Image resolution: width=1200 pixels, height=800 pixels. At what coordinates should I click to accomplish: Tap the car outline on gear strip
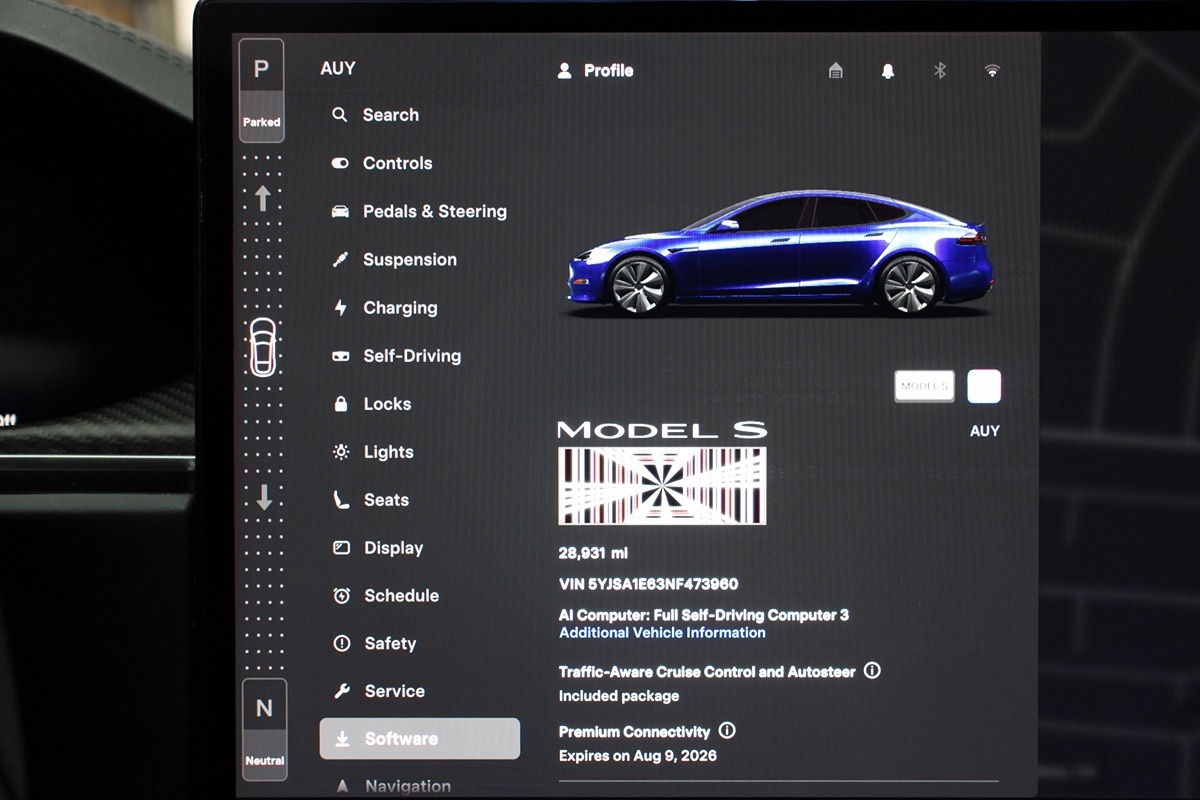tap(263, 348)
